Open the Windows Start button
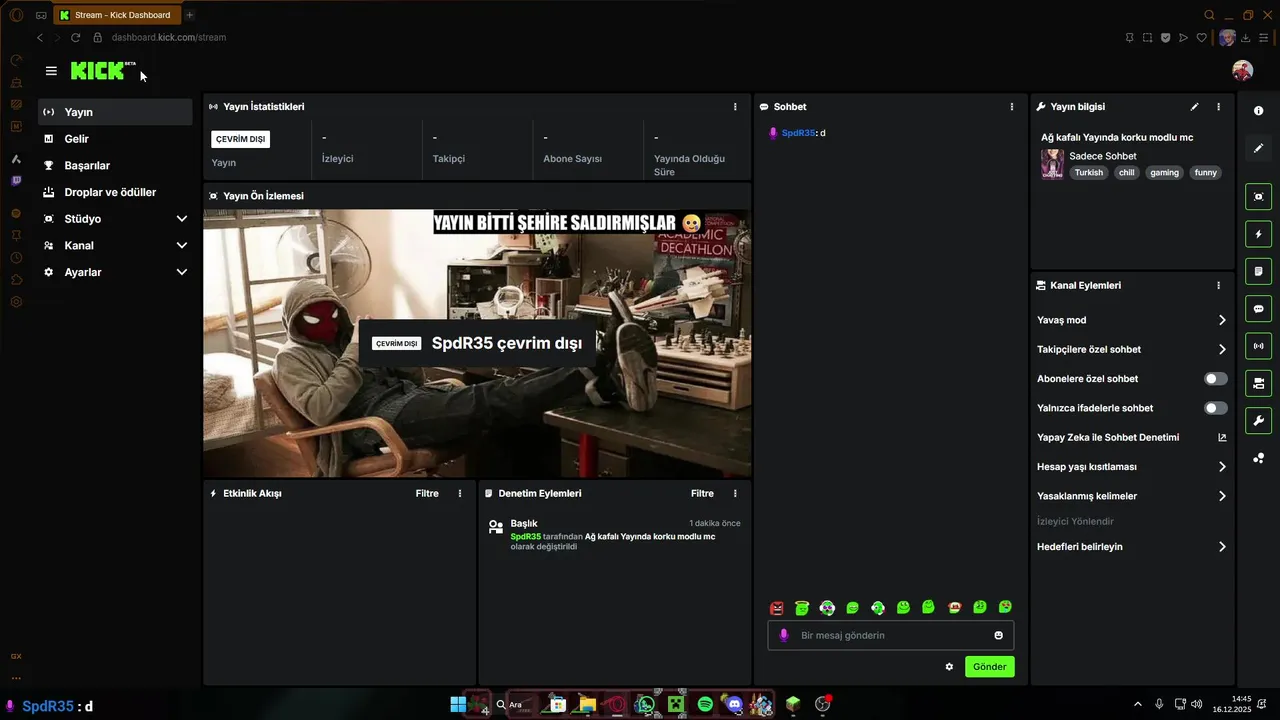The height and width of the screenshot is (720, 1280). click(x=457, y=704)
